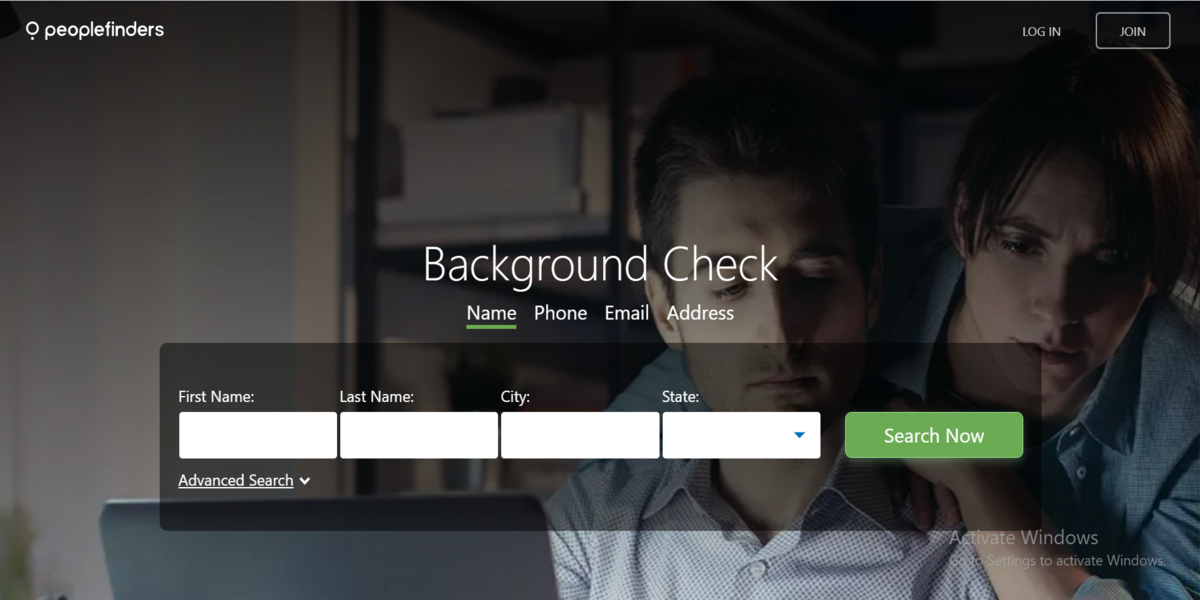Open the State dropdown arrow
This screenshot has width=1200, height=600.
point(799,435)
